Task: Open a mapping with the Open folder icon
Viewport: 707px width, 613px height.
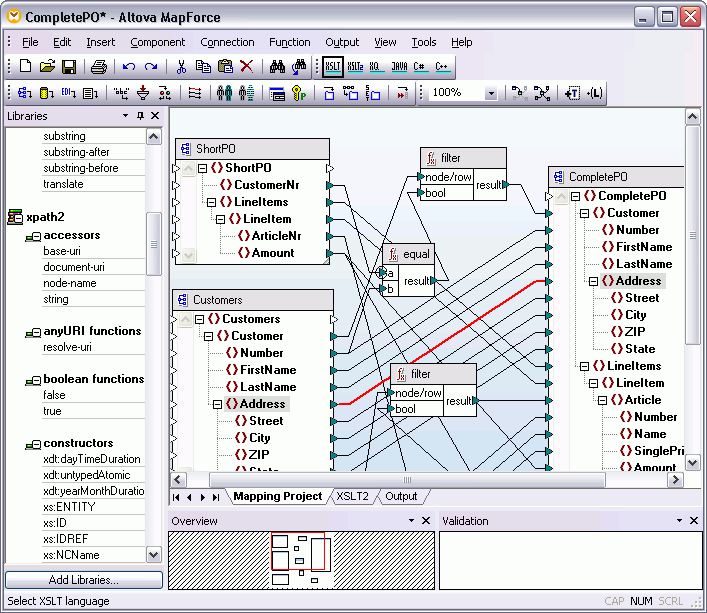Action: click(x=47, y=67)
